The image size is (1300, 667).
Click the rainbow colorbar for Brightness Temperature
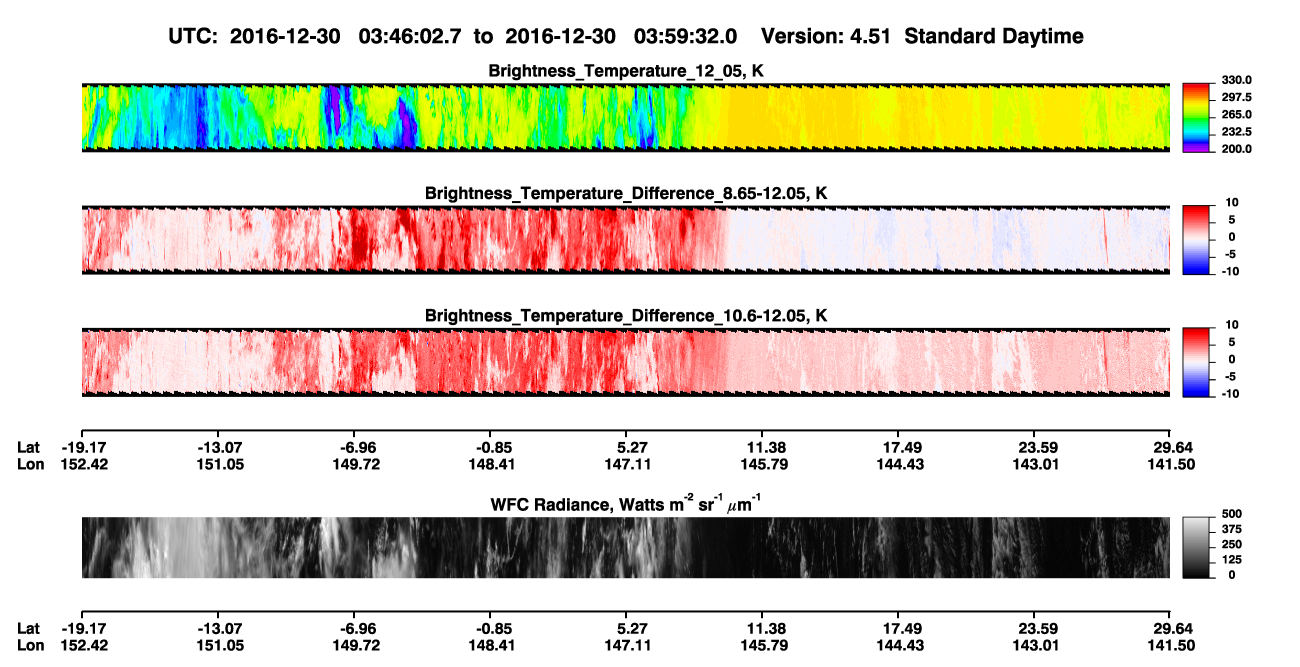1197,118
